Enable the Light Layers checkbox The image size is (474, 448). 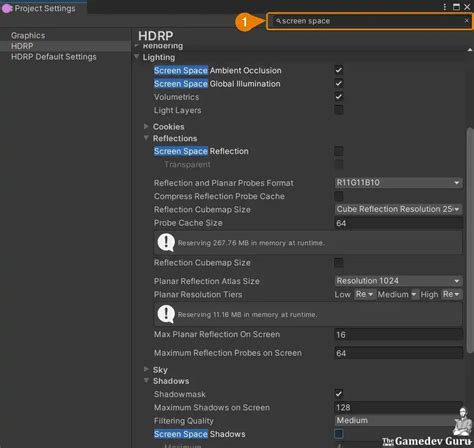click(x=339, y=110)
